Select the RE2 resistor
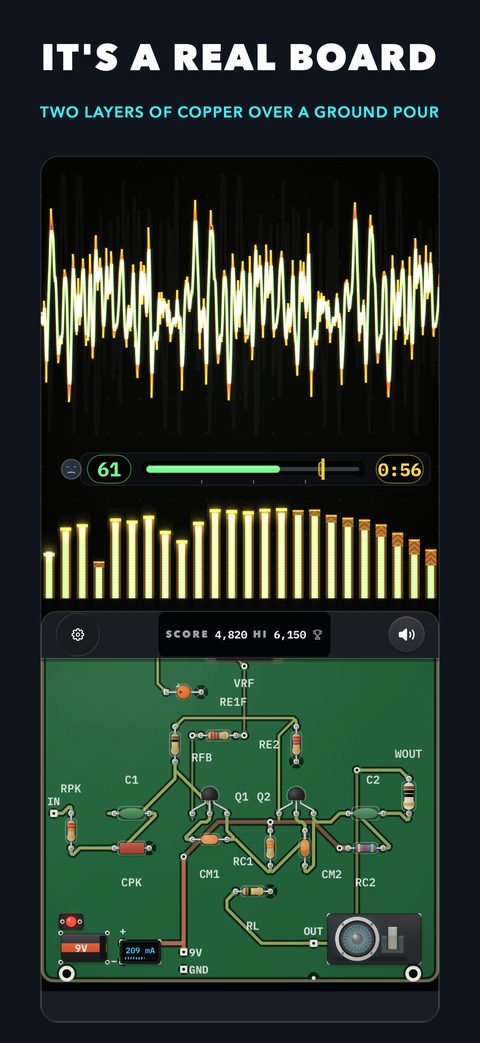Screen dimensions: 480x1043 click(x=296, y=742)
